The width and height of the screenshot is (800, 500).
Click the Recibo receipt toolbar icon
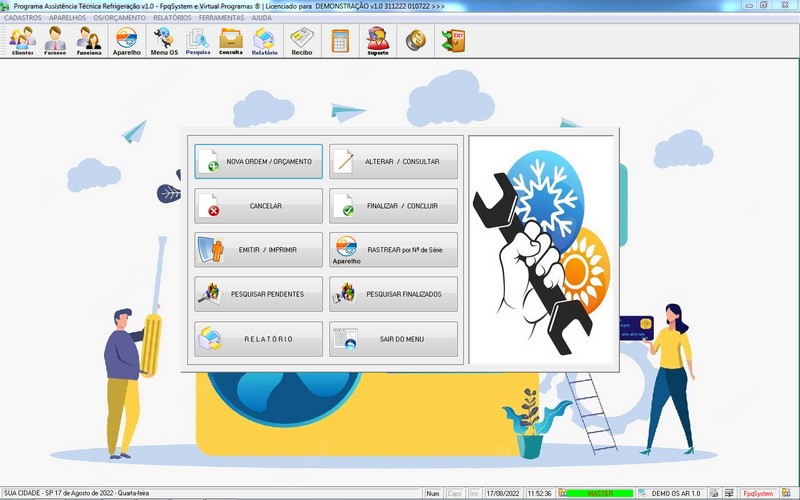[x=301, y=41]
